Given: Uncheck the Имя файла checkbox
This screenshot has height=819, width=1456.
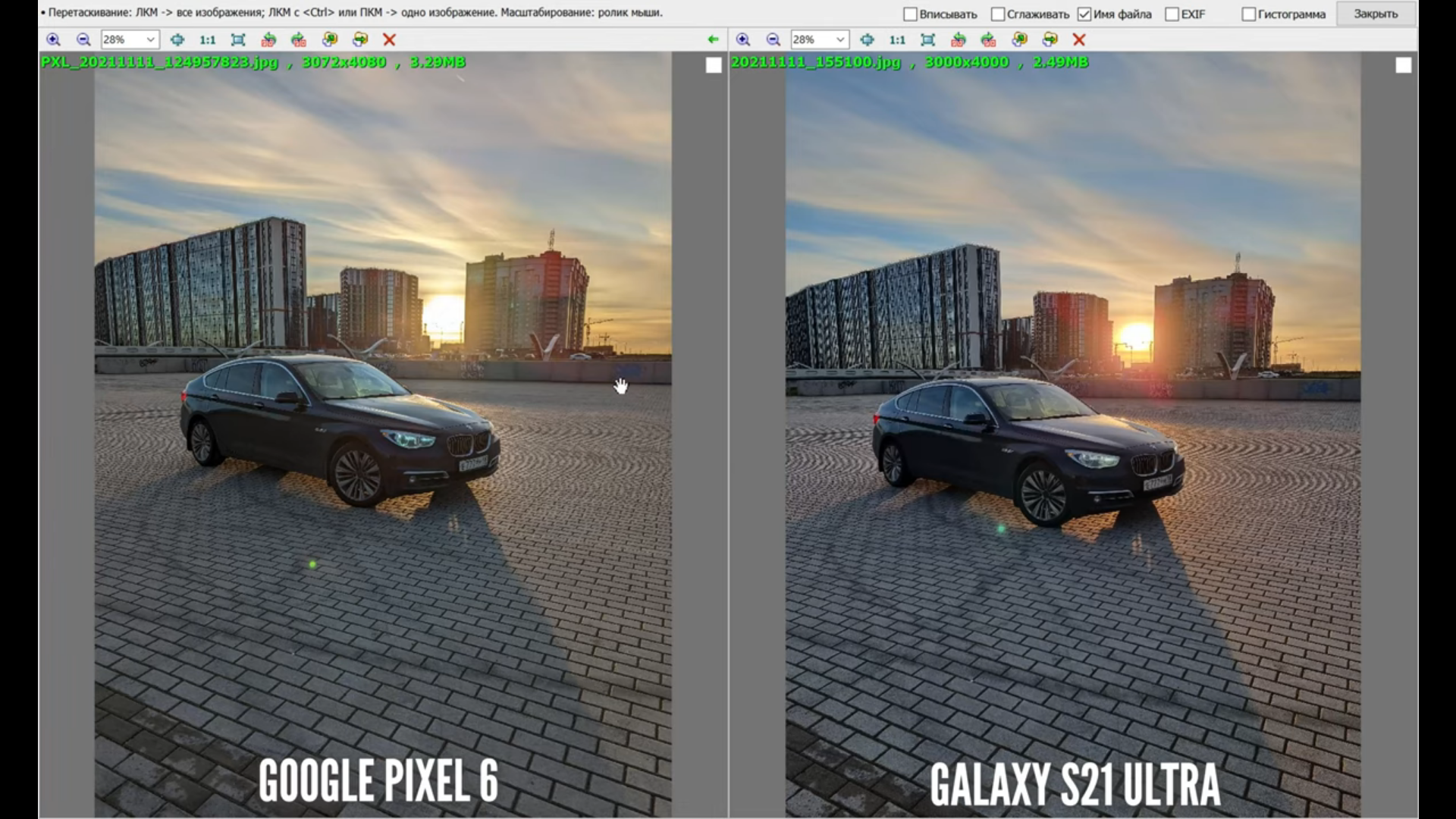Looking at the screenshot, I should 1084,14.
